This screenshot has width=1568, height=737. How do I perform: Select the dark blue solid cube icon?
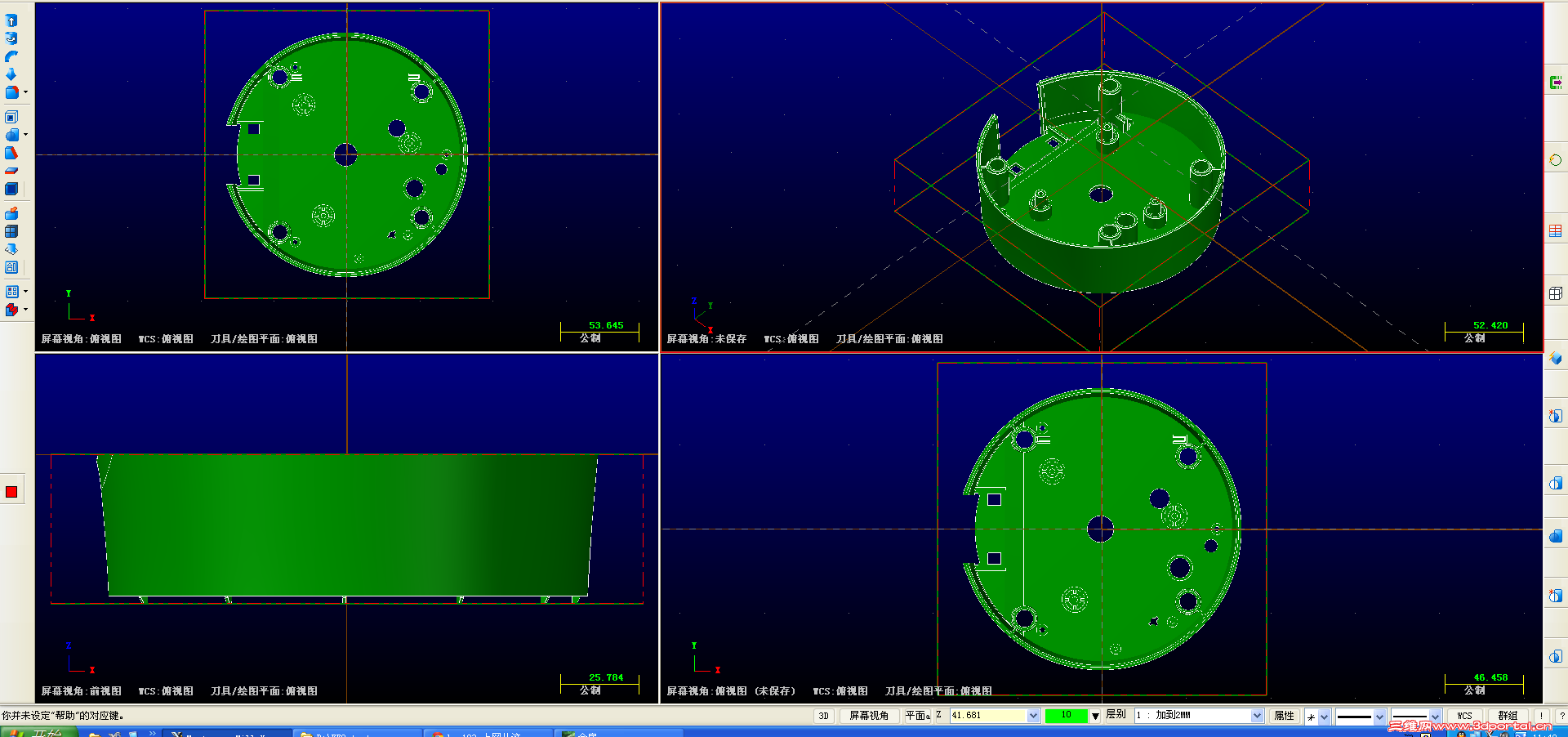click(11, 189)
